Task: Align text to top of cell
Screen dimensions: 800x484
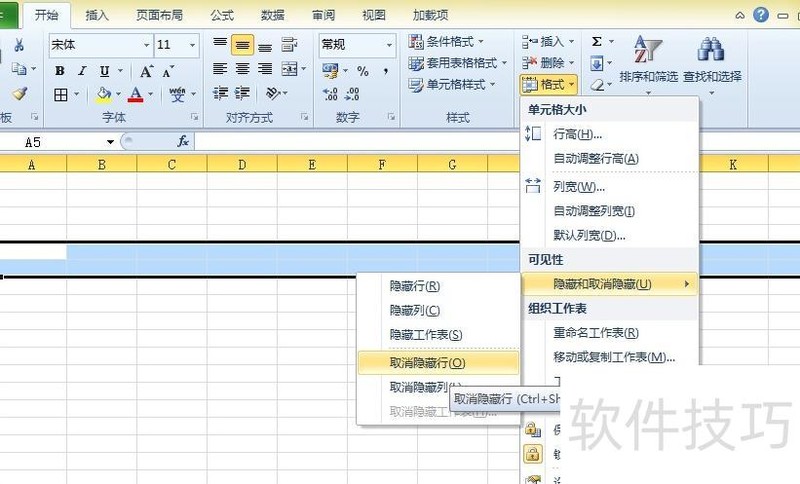Action: tap(220, 44)
